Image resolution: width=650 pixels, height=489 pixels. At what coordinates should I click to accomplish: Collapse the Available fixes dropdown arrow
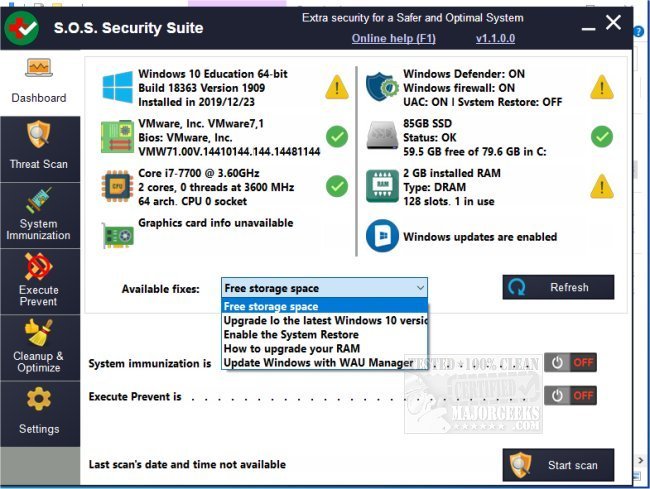click(417, 288)
